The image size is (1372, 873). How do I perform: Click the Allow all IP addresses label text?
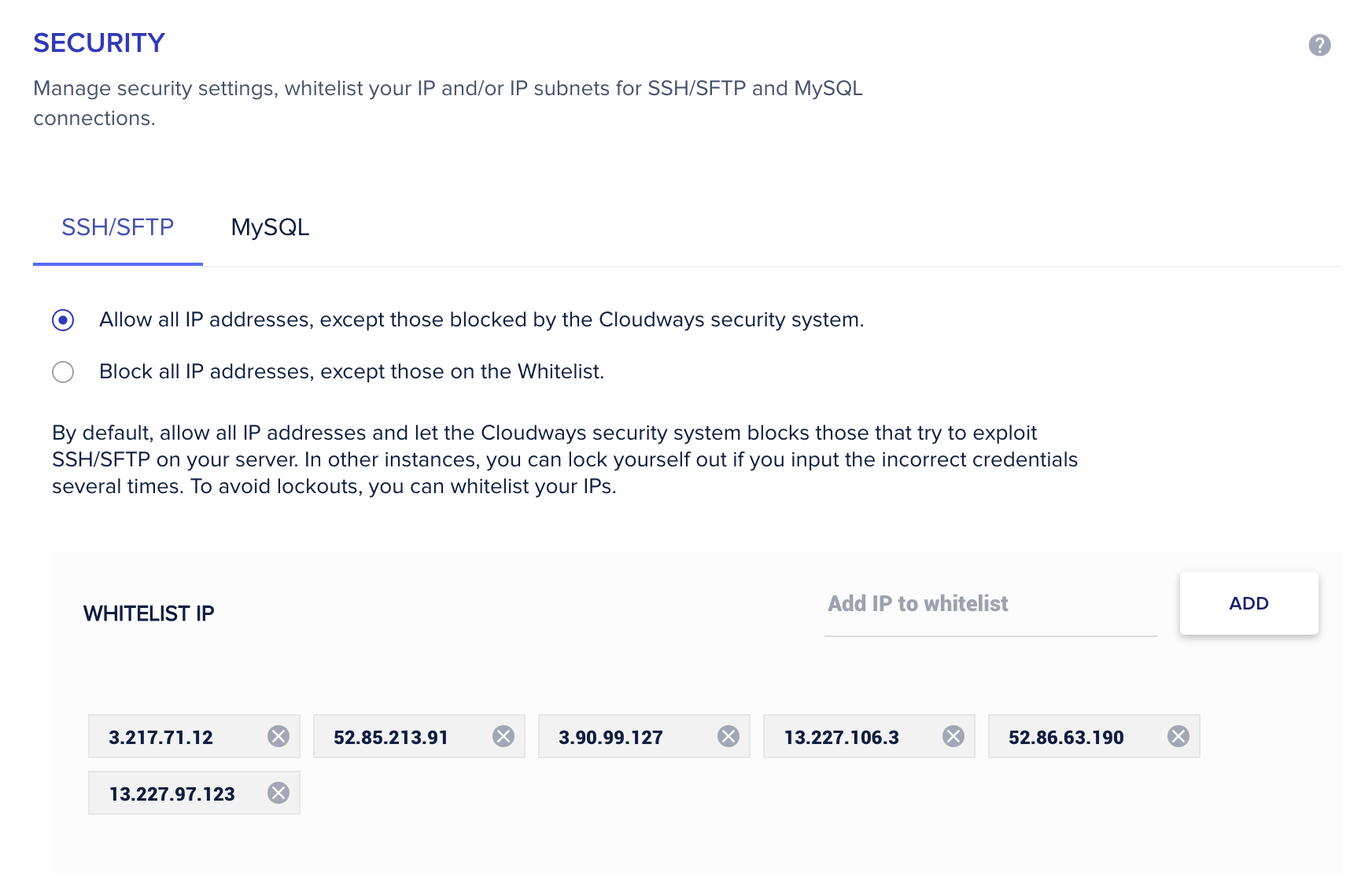[x=481, y=320]
